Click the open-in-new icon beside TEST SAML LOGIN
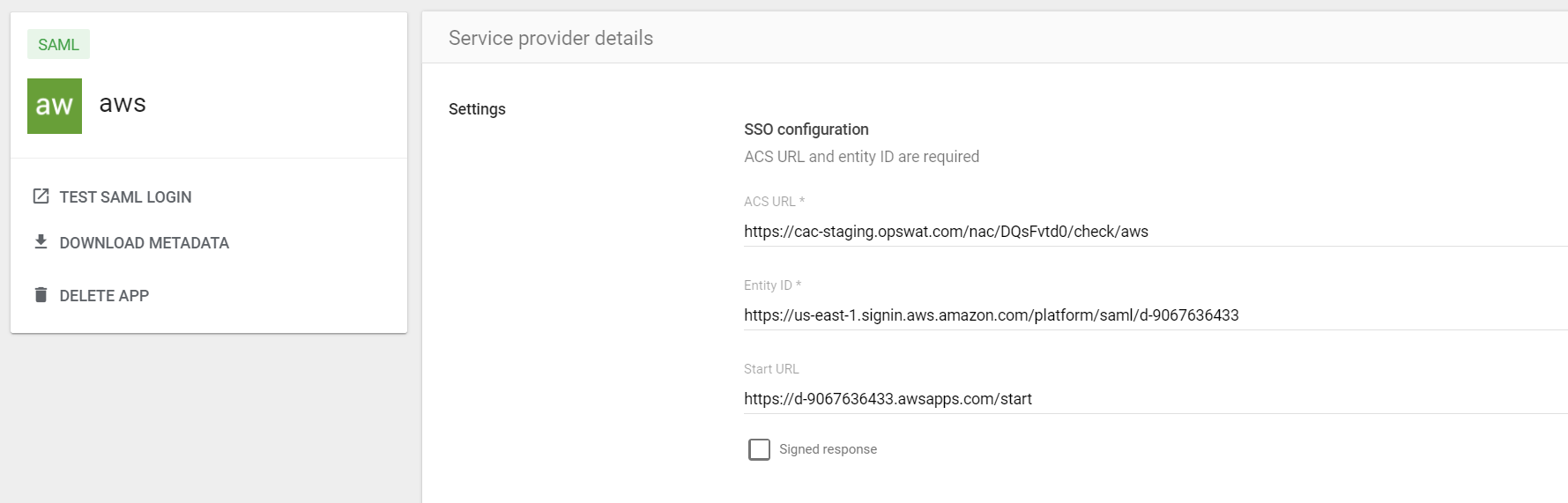Screen dimensions: 1568x503 click(x=41, y=196)
